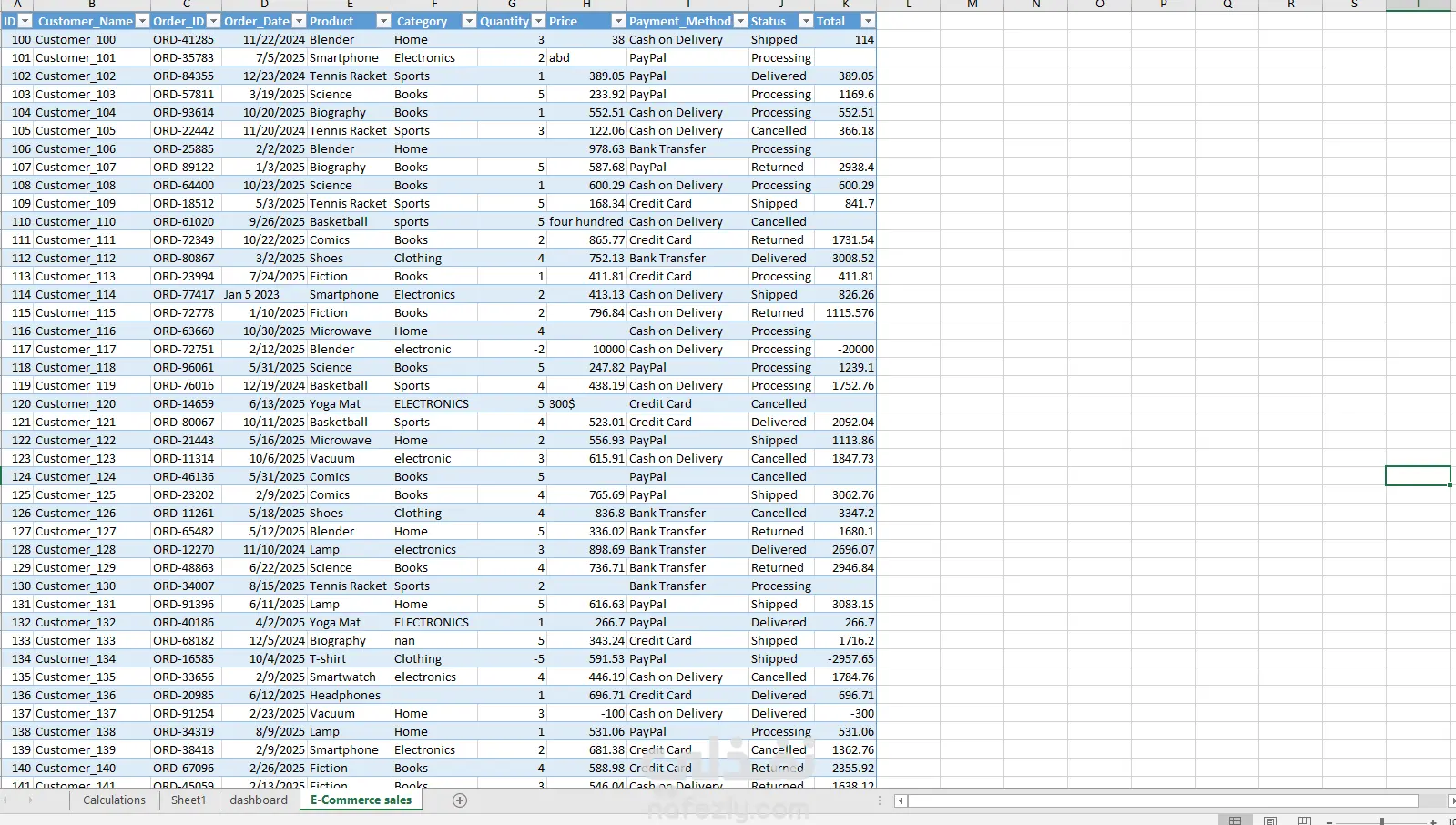Click the zoom out minus icon
The height and width of the screenshot is (825, 1456).
point(1331,821)
